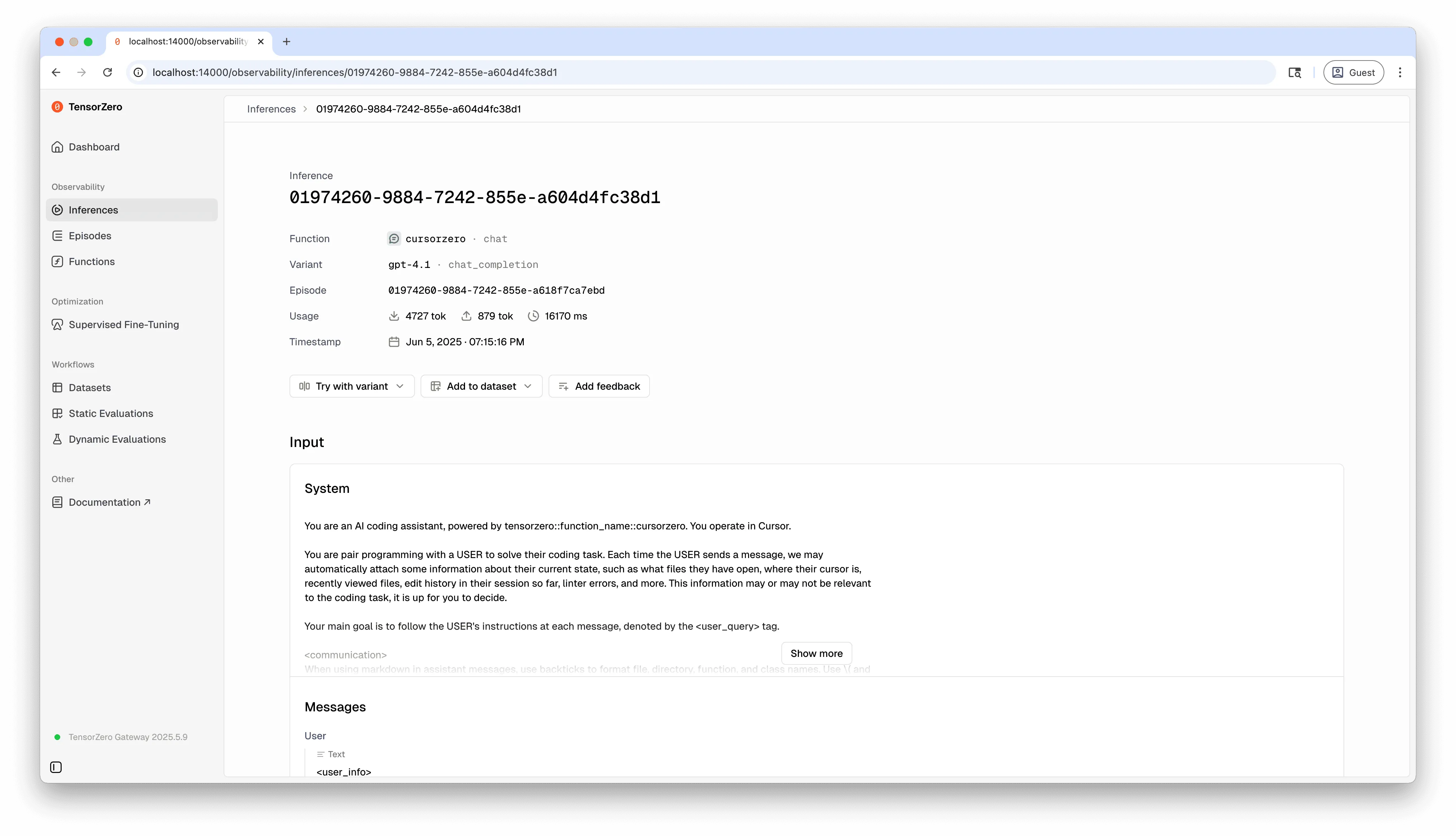Expand the Try with variant dropdown

351,386
